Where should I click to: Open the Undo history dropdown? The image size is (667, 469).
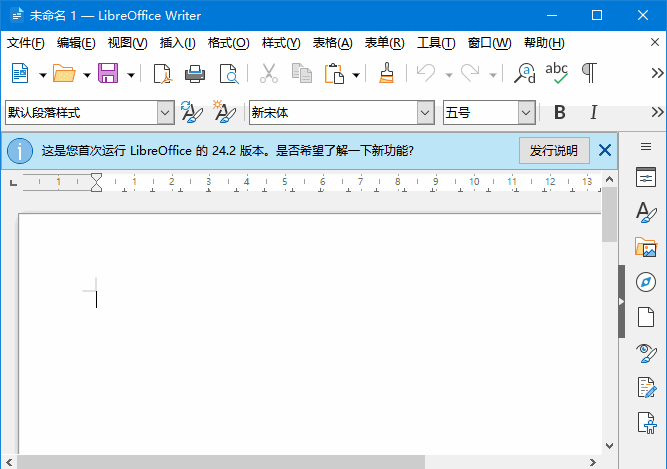[x=449, y=75]
